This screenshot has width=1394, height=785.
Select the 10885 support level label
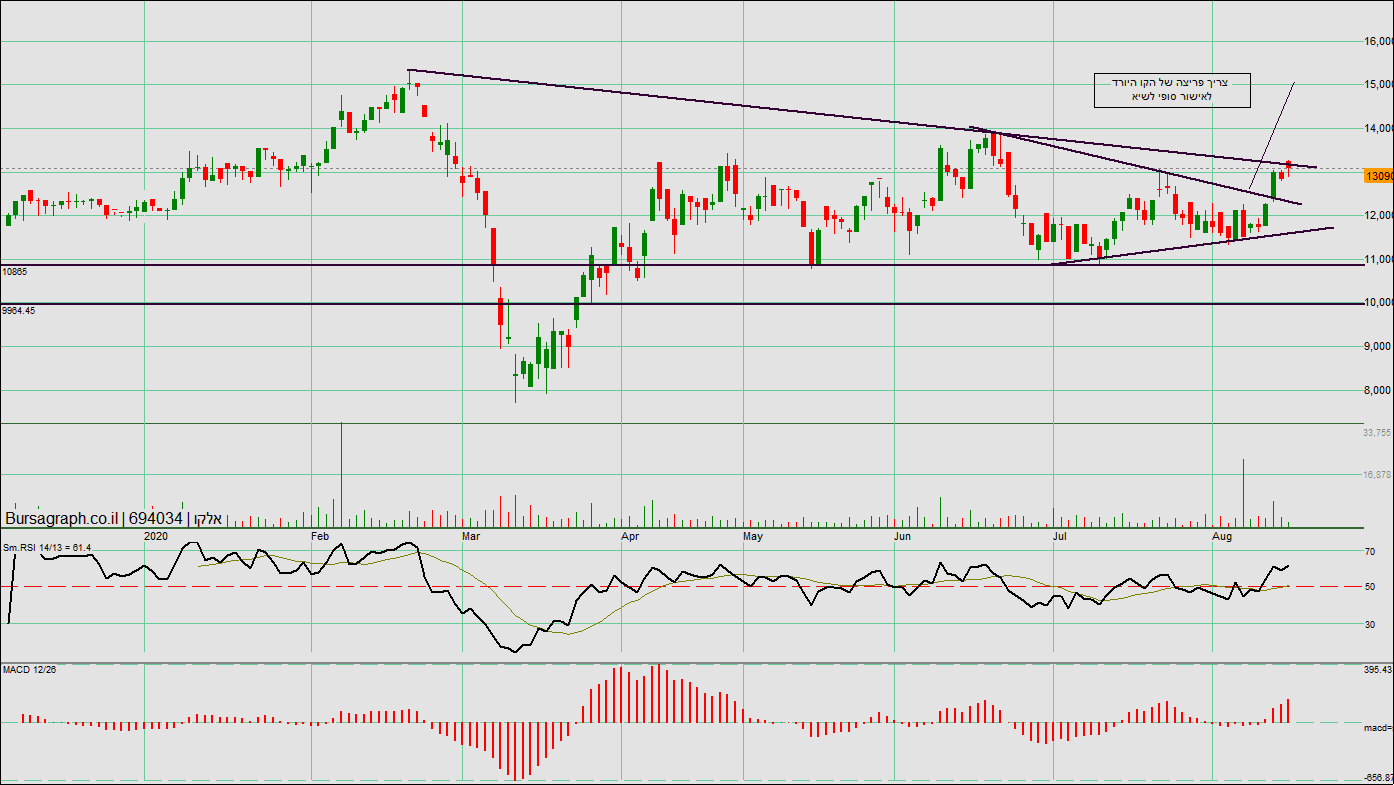(x=14, y=271)
